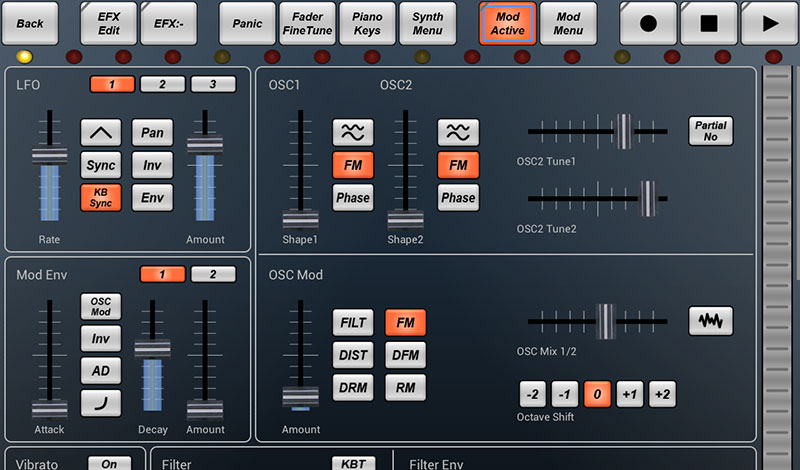Click the Mod Env Attack slider handle
The image size is (800, 470).
click(x=49, y=409)
